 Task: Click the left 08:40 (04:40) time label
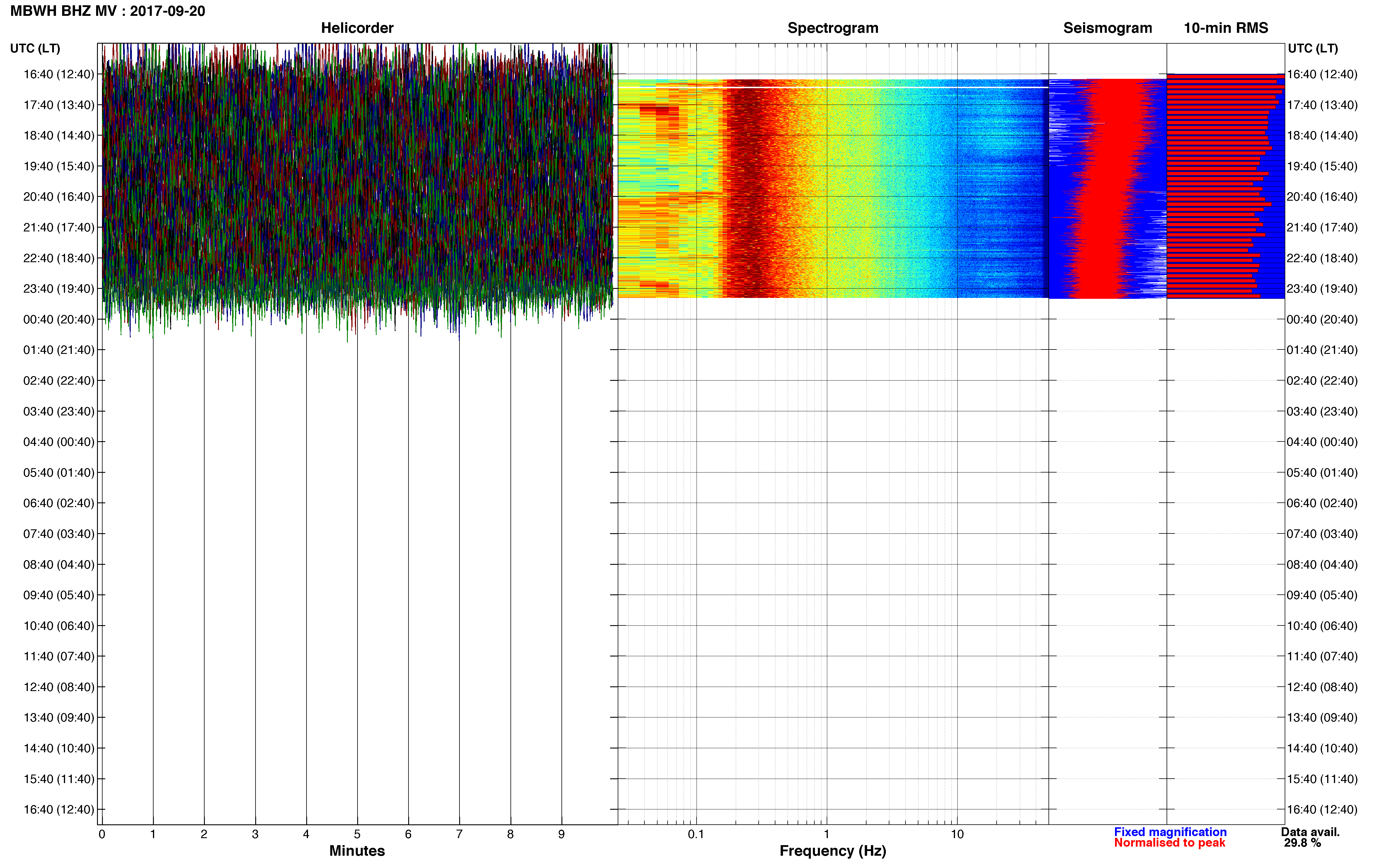tap(59, 564)
